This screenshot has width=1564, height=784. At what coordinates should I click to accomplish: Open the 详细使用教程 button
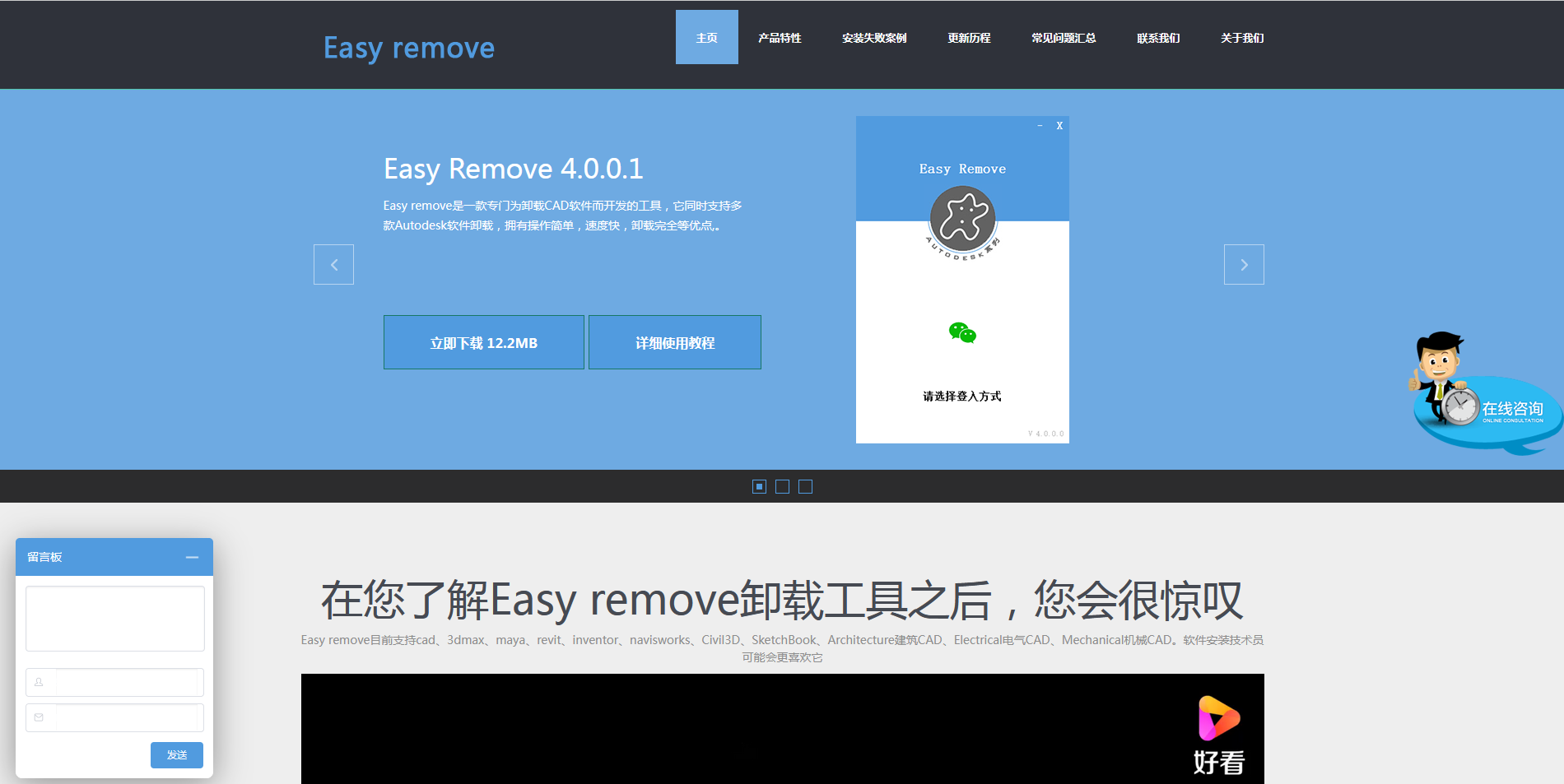click(675, 342)
